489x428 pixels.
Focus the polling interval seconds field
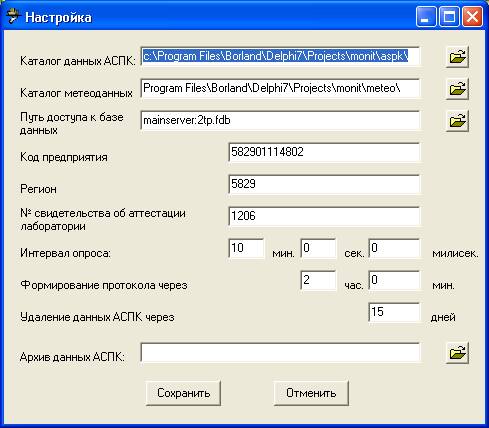[318, 248]
